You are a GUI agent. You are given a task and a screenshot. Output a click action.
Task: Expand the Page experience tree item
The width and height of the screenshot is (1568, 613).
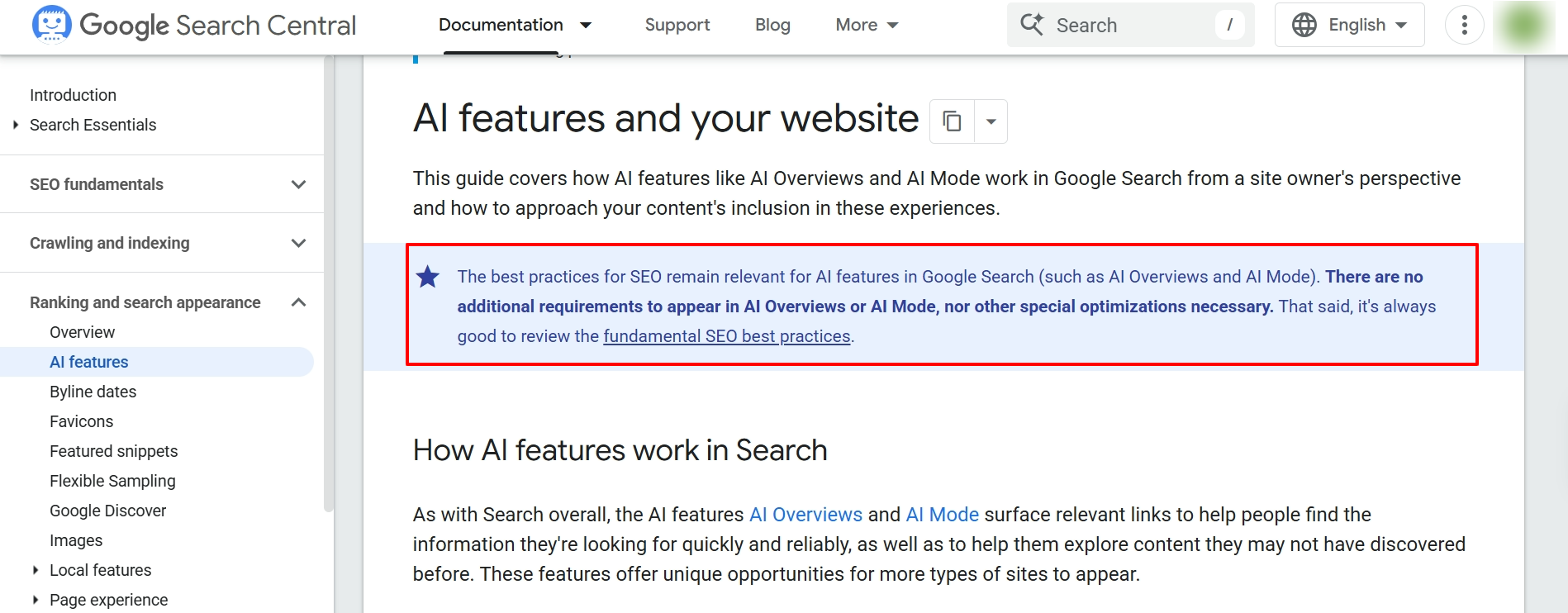pyautogui.click(x=36, y=600)
